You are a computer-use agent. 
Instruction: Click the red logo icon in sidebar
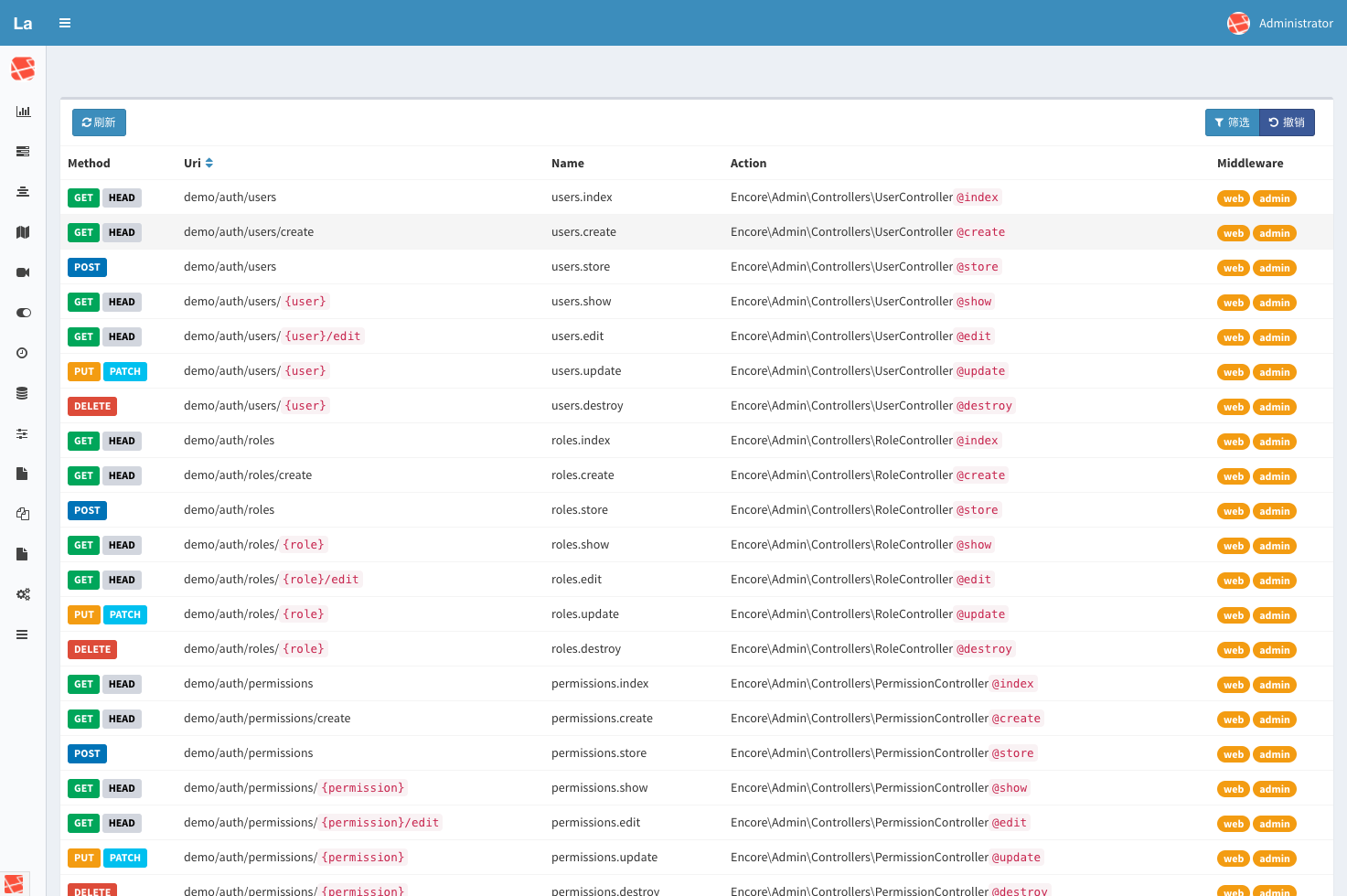click(x=23, y=69)
